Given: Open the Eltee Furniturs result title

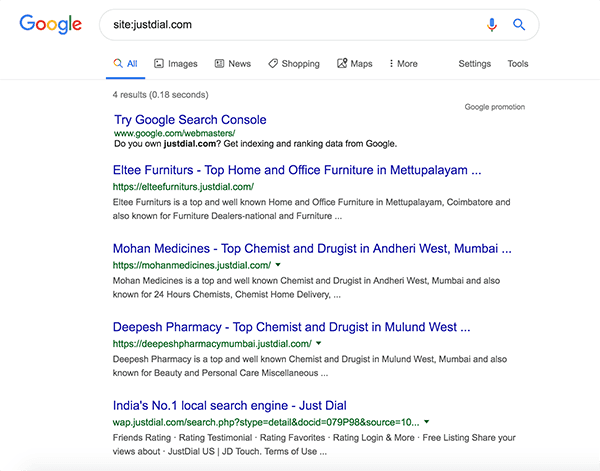Looking at the screenshot, I should [297, 170].
